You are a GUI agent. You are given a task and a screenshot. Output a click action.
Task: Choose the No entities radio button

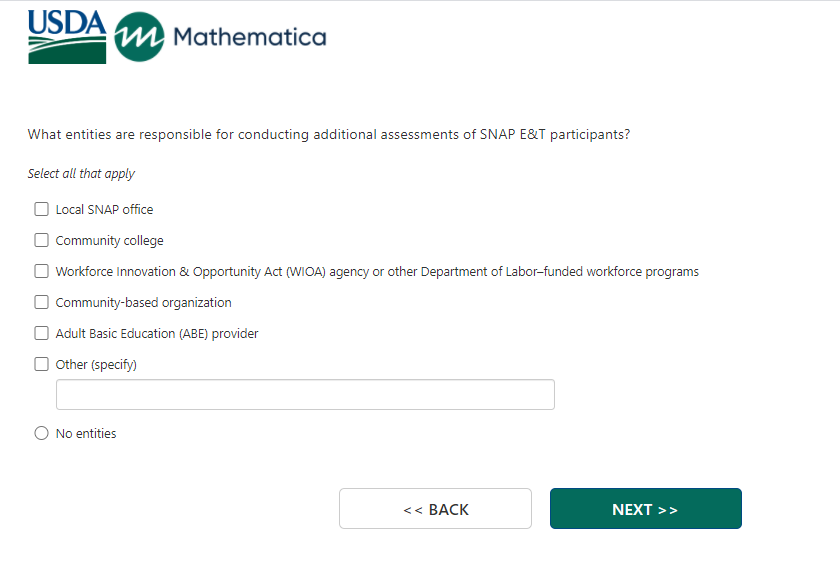(41, 433)
